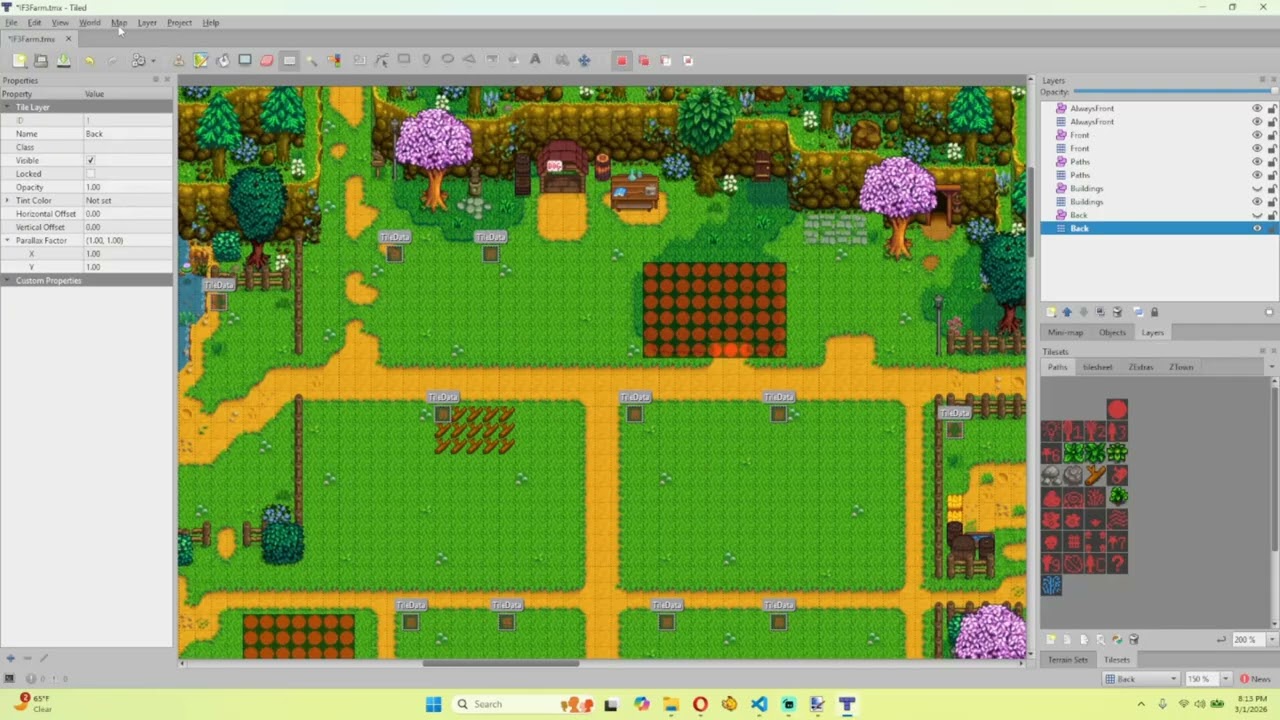Choose the Replace Selection mode icon
1280x720 pixels.
click(x=621, y=60)
